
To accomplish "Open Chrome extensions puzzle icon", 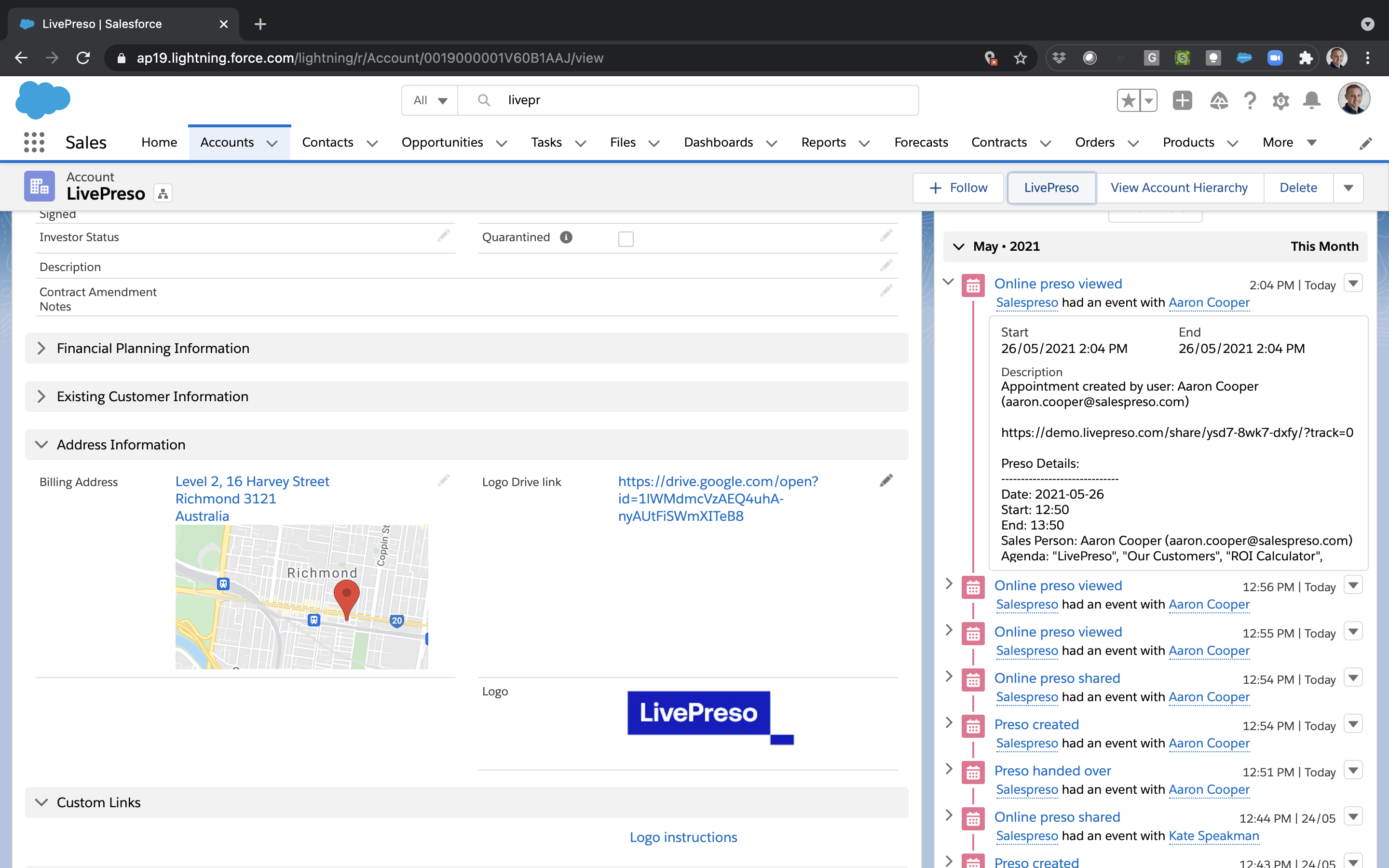I will [1305, 58].
